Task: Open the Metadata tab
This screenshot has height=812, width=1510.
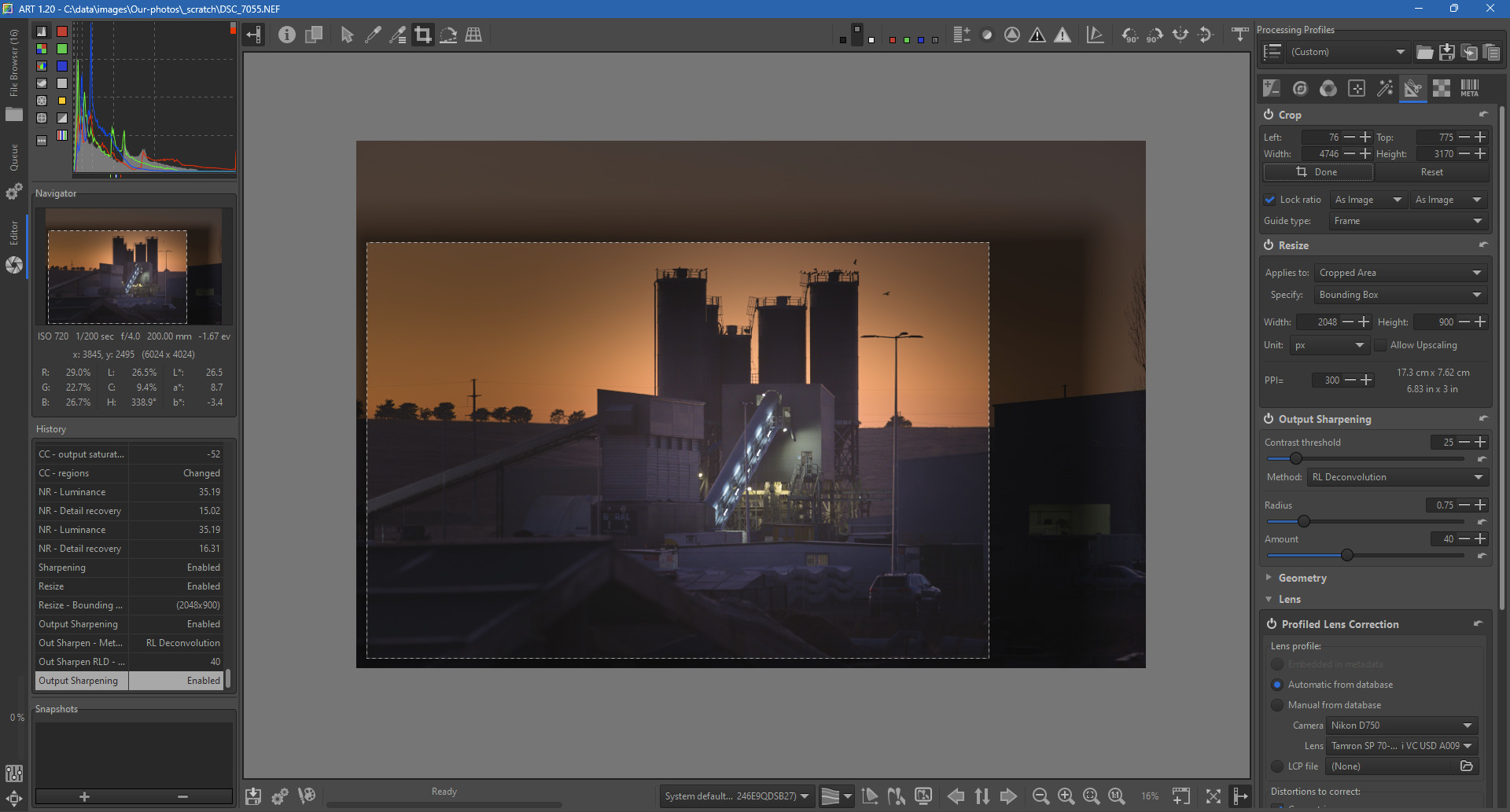Action: coord(1469,88)
